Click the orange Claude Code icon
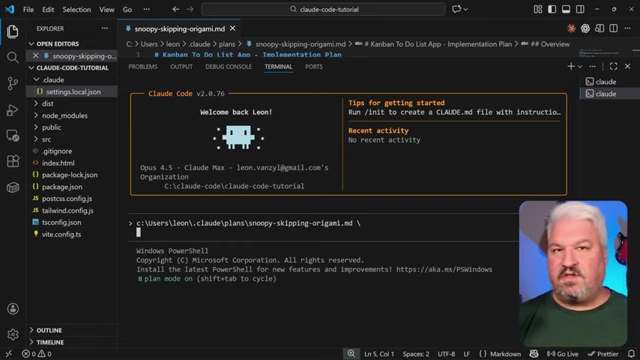The width and height of the screenshot is (640, 360). tap(571, 28)
